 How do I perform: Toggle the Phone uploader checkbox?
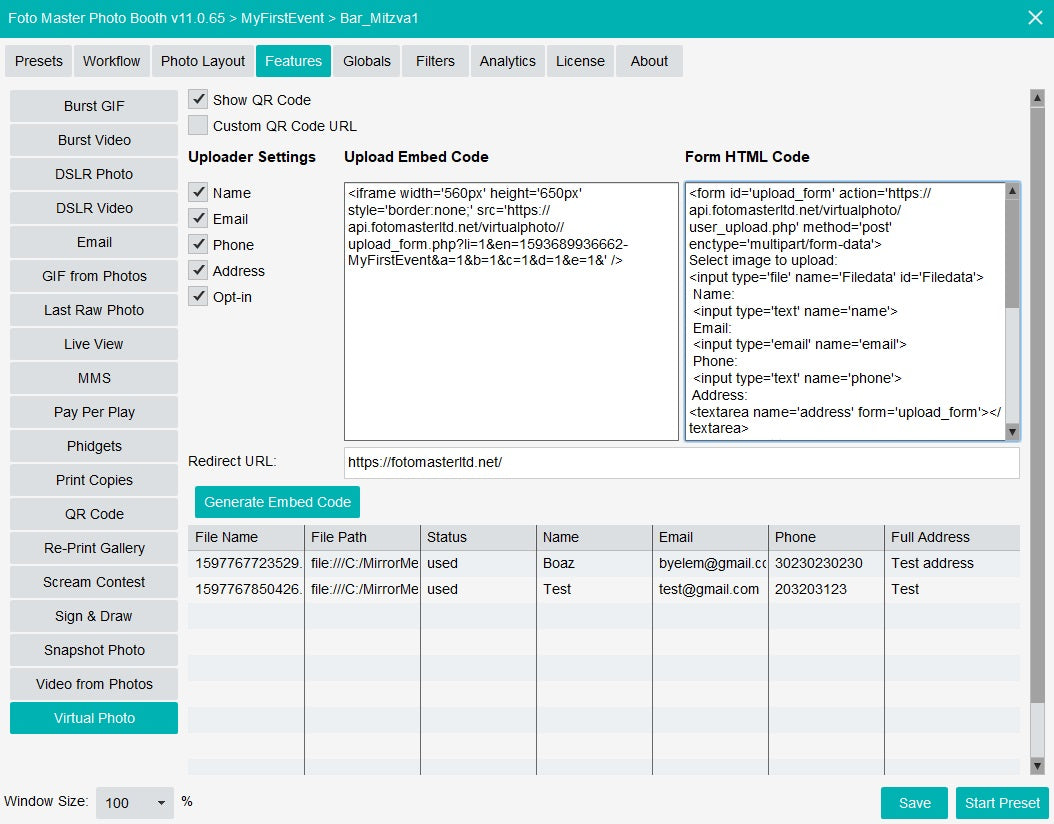point(198,245)
